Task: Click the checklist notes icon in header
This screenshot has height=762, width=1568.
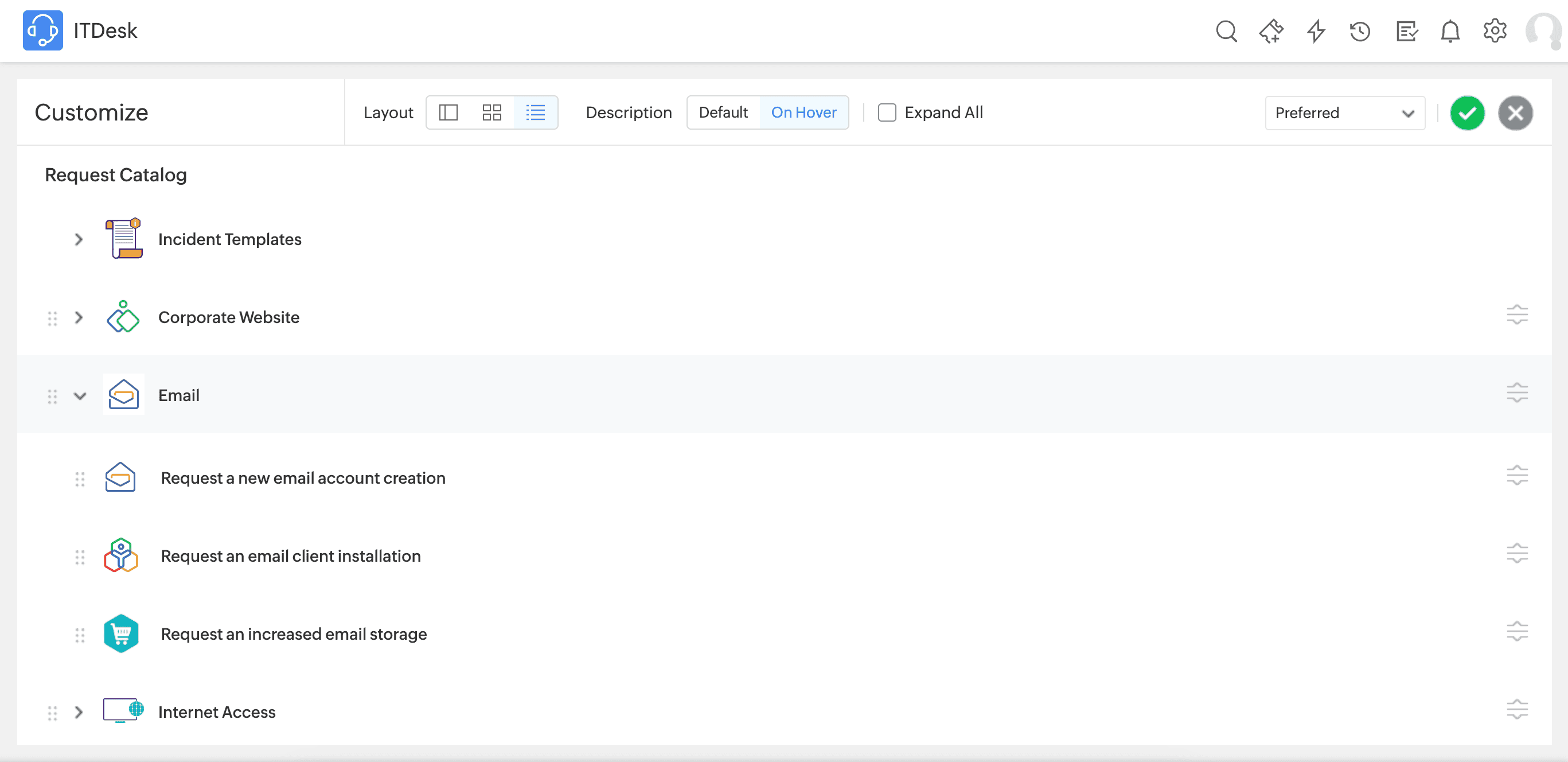Action: (x=1406, y=31)
